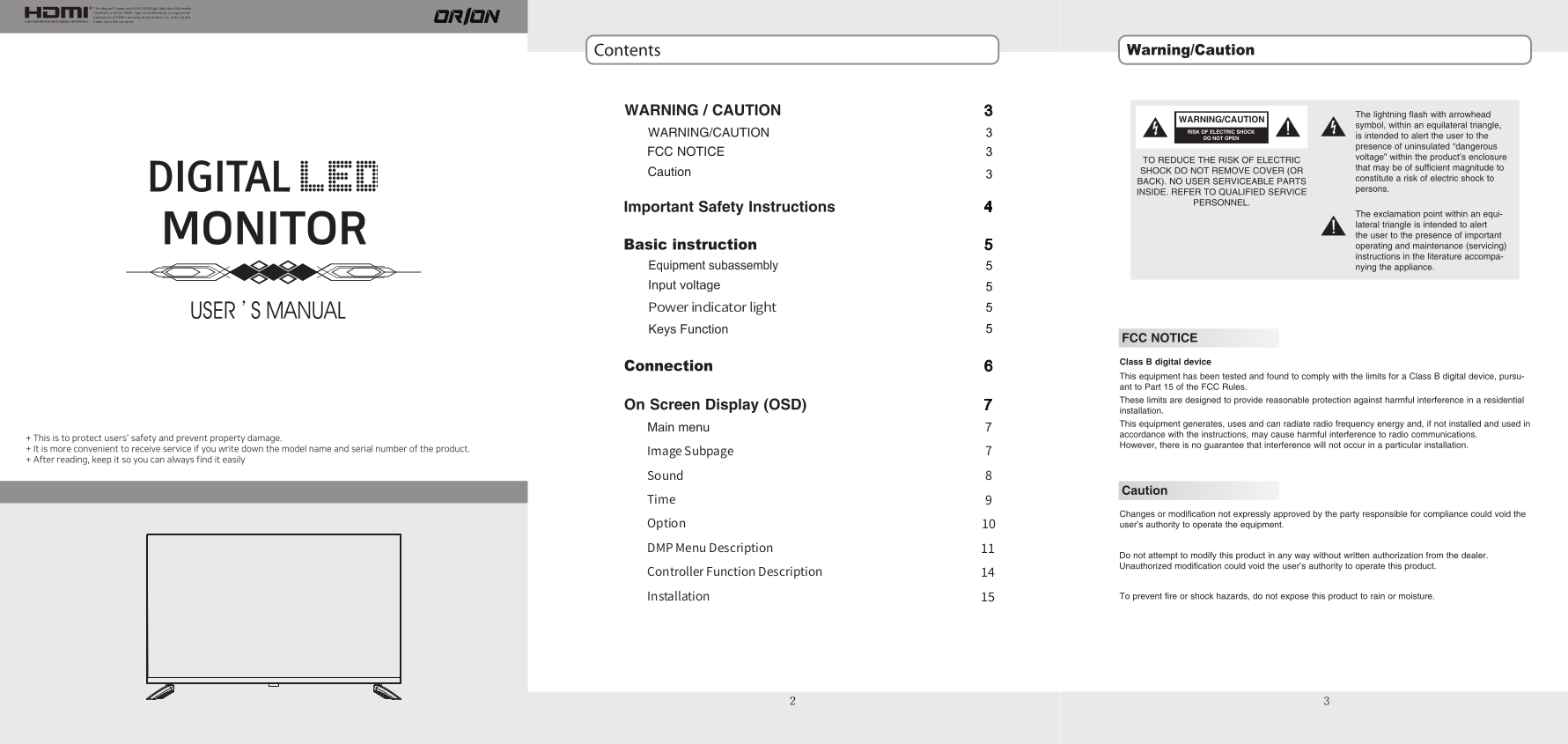1568x744 pixels.
Task: Open the 'Option' contents entry
Action: point(666,523)
